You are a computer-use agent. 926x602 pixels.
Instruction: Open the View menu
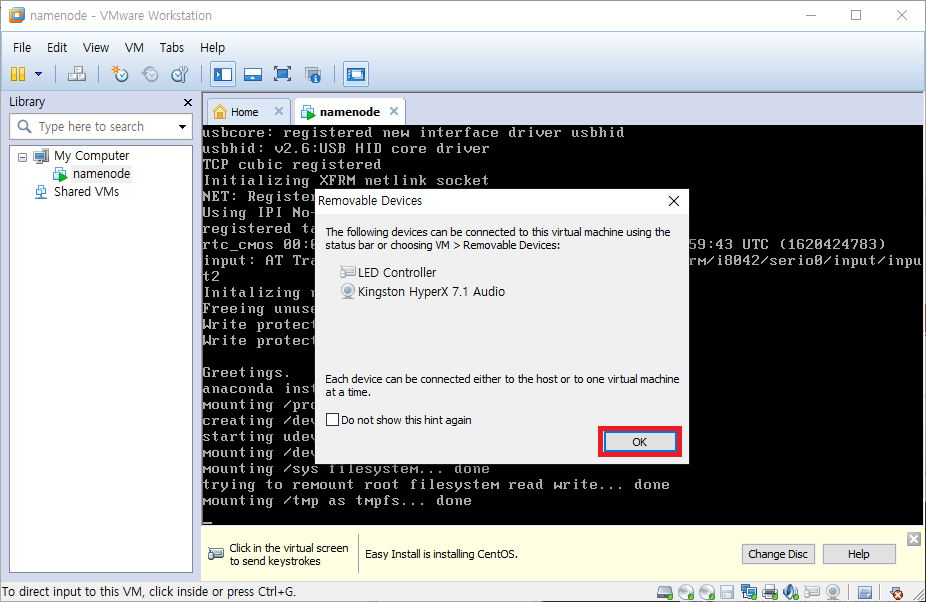[x=96, y=47]
